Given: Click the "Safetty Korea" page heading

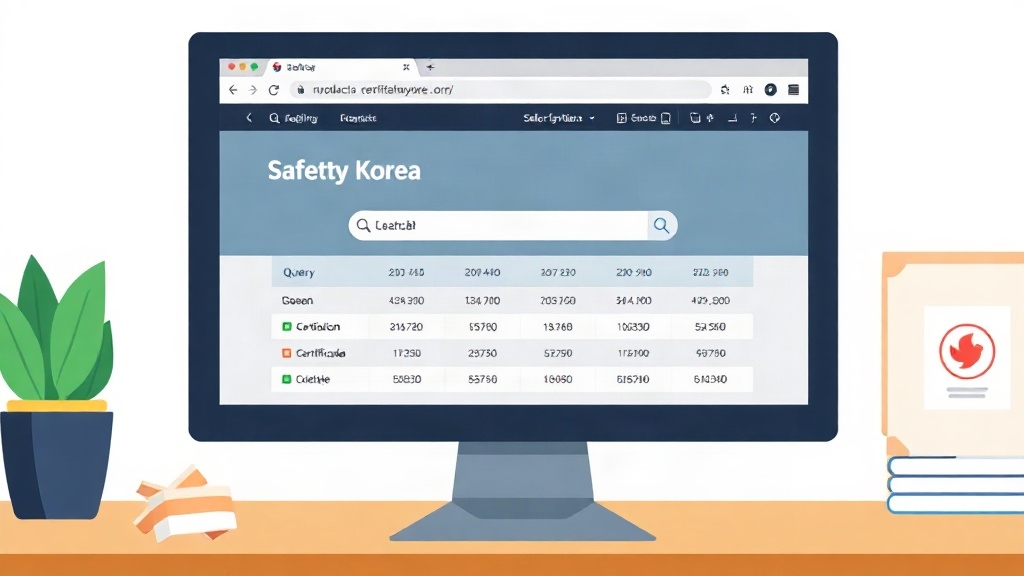Looking at the screenshot, I should coord(344,171).
